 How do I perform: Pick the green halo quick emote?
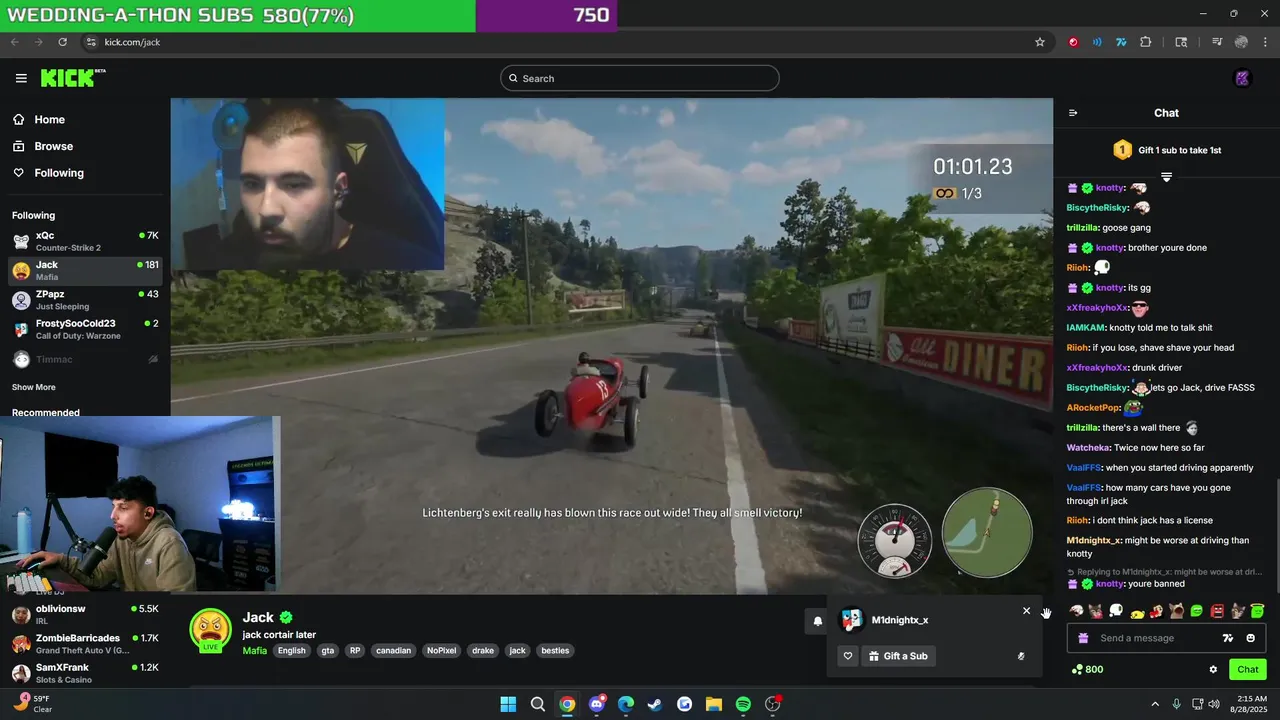1257,611
